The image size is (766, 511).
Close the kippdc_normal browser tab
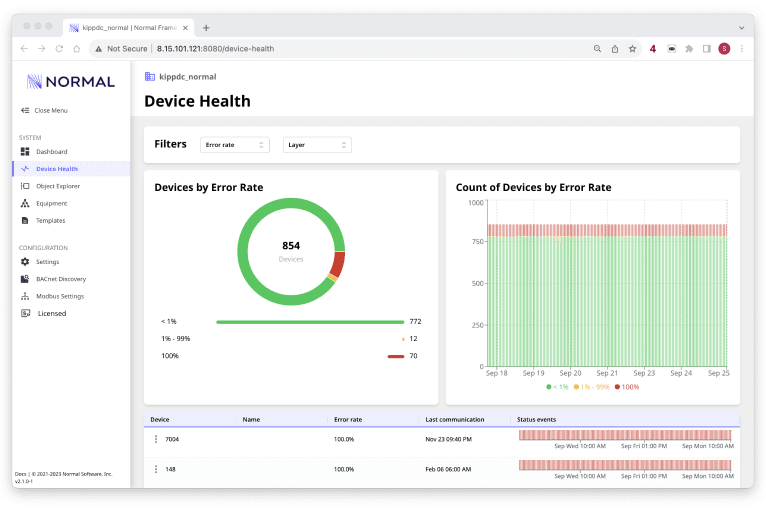[185, 28]
